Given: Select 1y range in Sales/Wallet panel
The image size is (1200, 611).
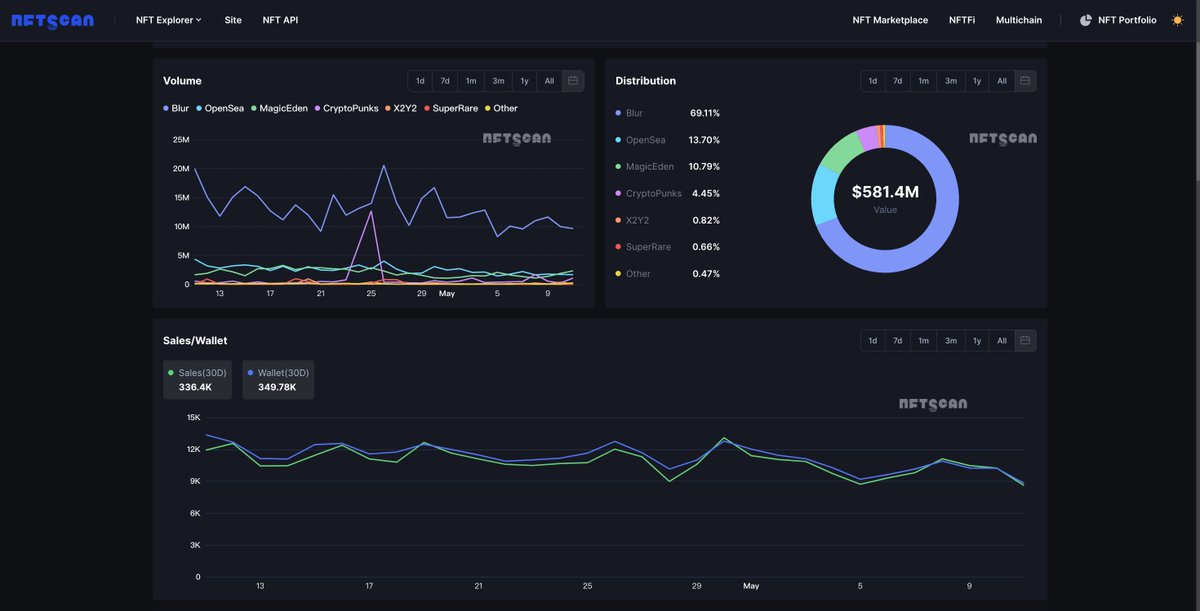Looking at the screenshot, I should (x=977, y=341).
